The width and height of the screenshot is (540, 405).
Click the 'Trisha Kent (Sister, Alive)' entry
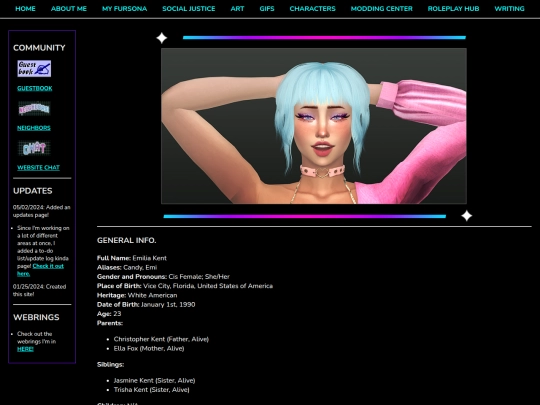(152, 390)
